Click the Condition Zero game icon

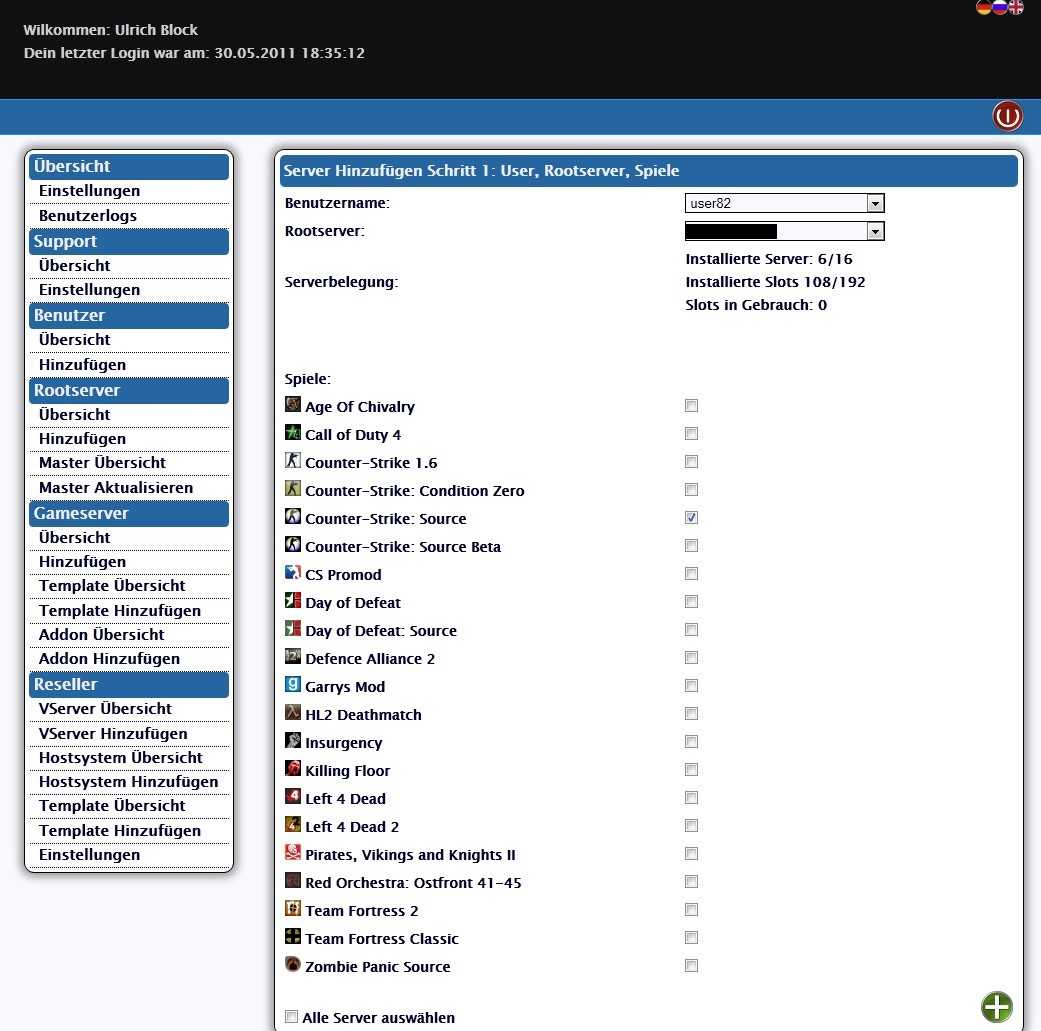pyautogui.click(x=293, y=488)
